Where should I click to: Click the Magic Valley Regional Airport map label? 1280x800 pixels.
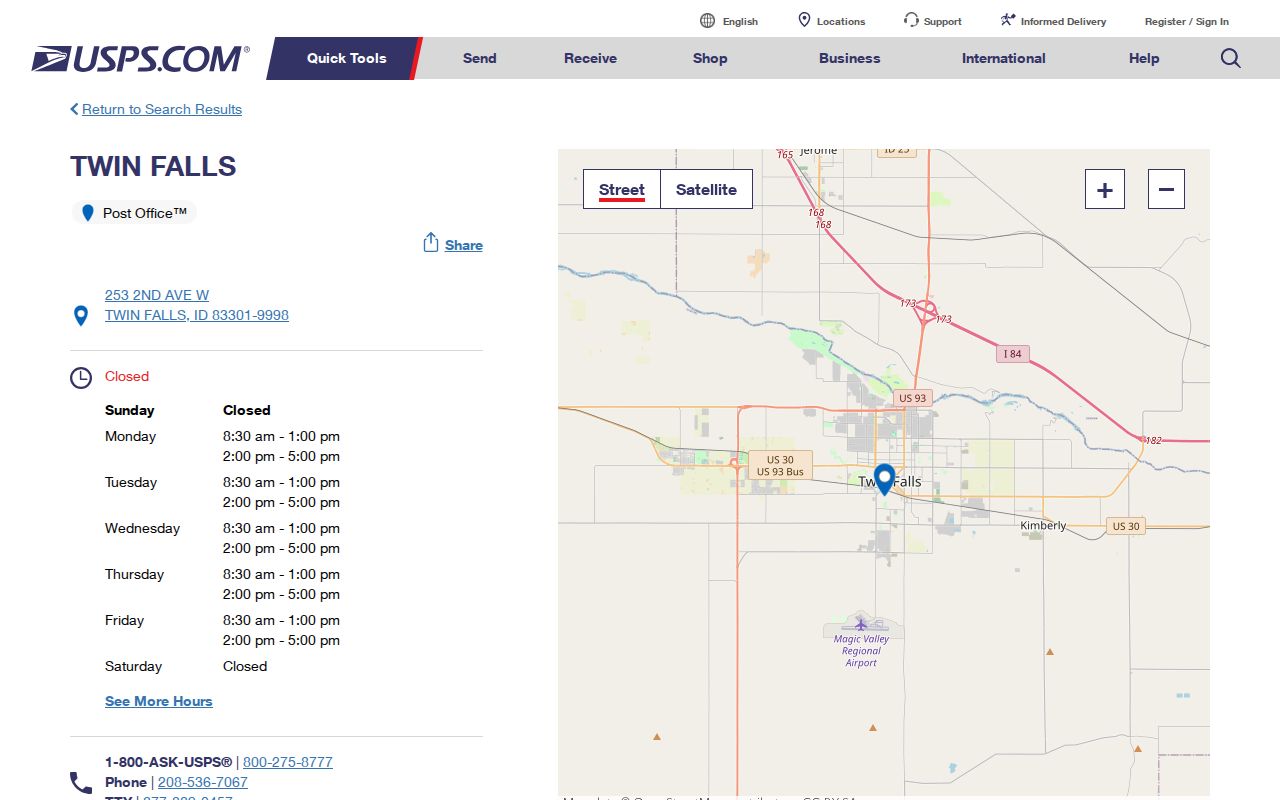pos(861,650)
